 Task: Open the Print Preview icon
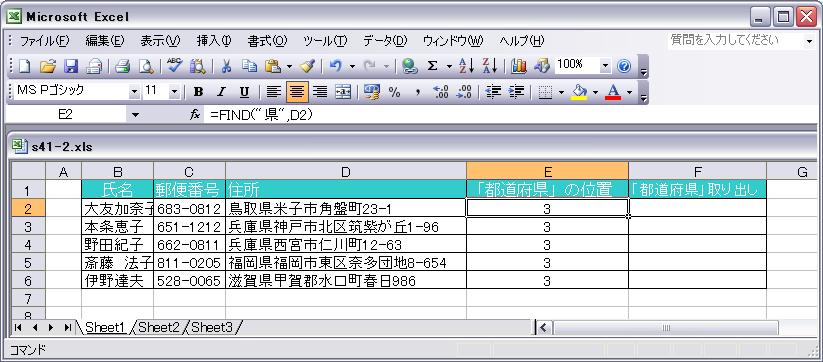point(145,66)
